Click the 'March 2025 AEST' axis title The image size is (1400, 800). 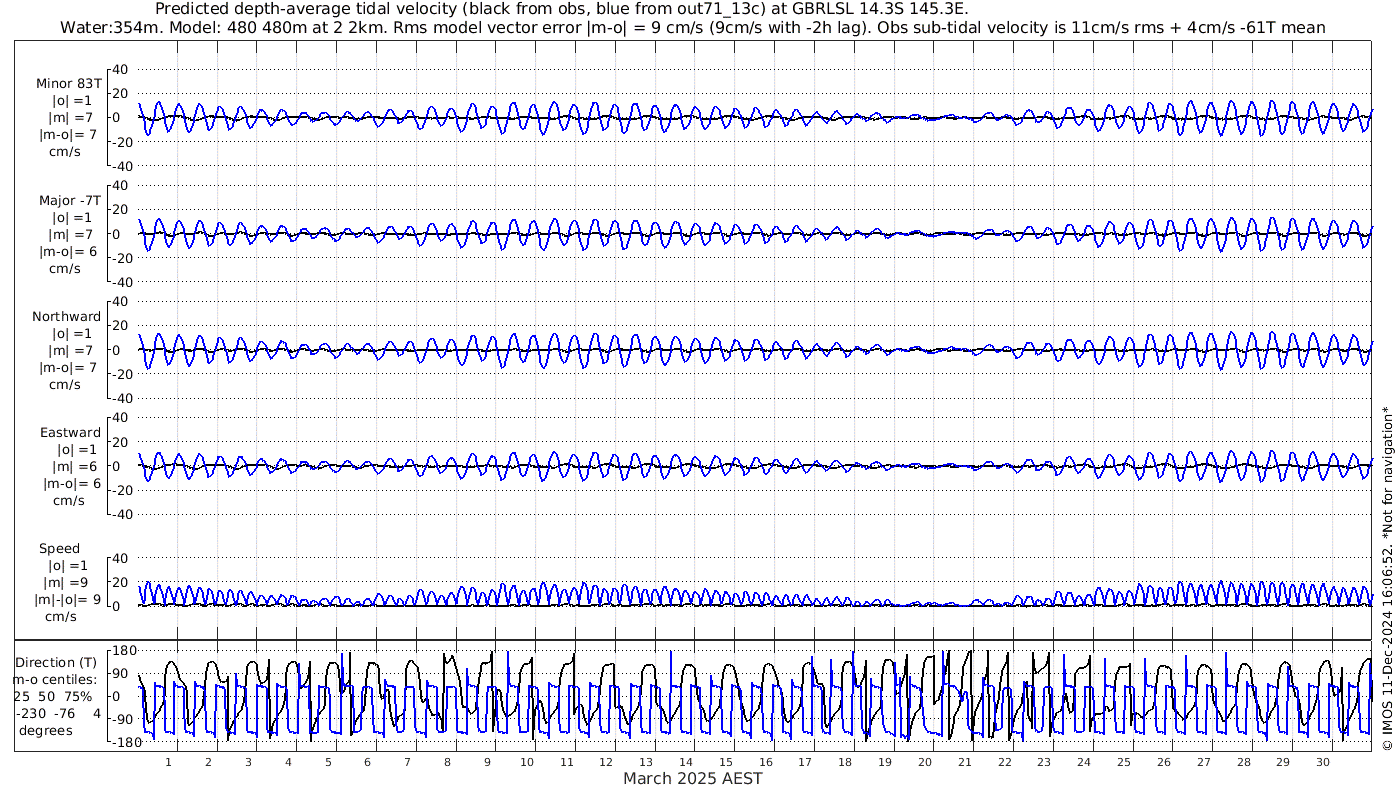tap(692, 778)
